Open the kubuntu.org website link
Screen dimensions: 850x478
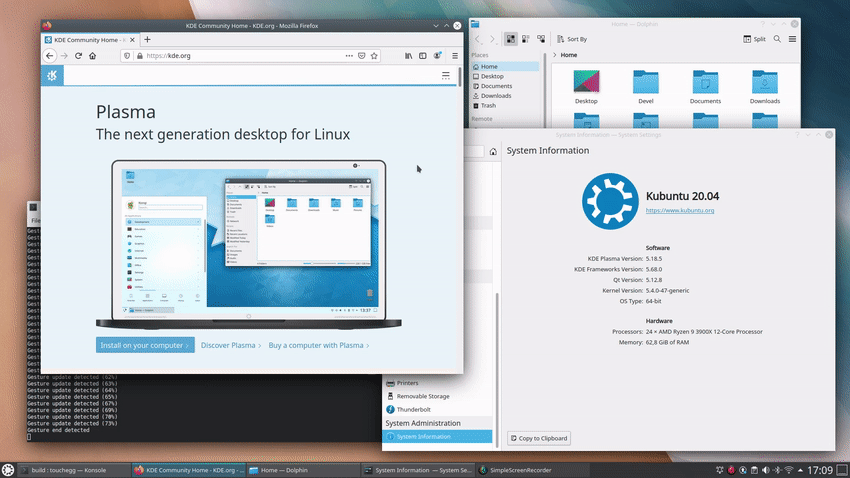(680, 210)
